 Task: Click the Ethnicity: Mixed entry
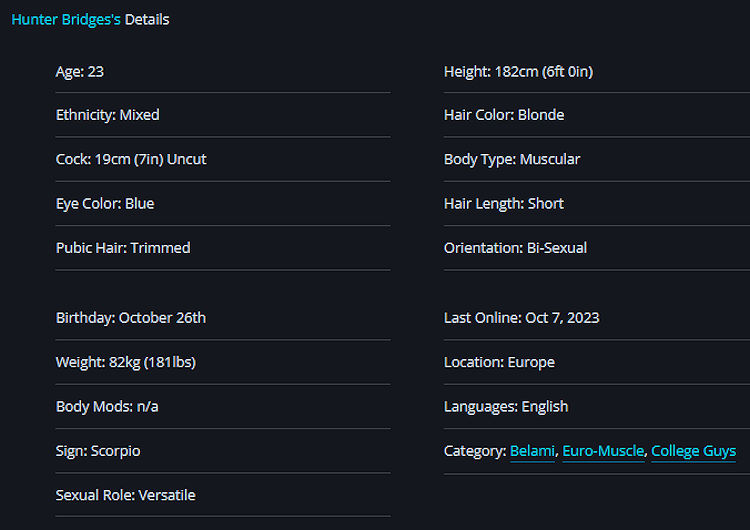tap(108, 115)
